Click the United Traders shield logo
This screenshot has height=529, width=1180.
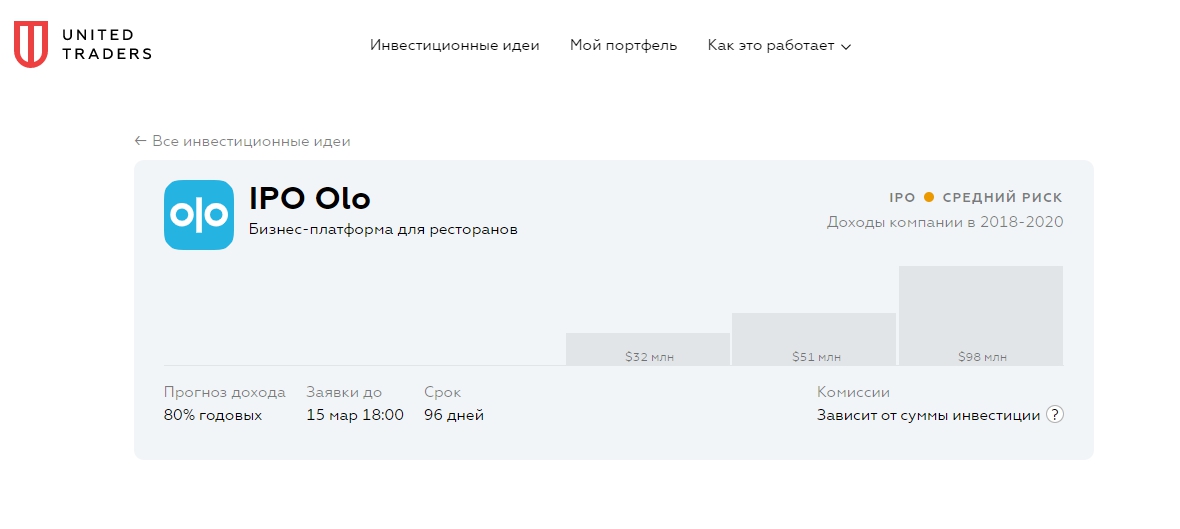point(31,44)
